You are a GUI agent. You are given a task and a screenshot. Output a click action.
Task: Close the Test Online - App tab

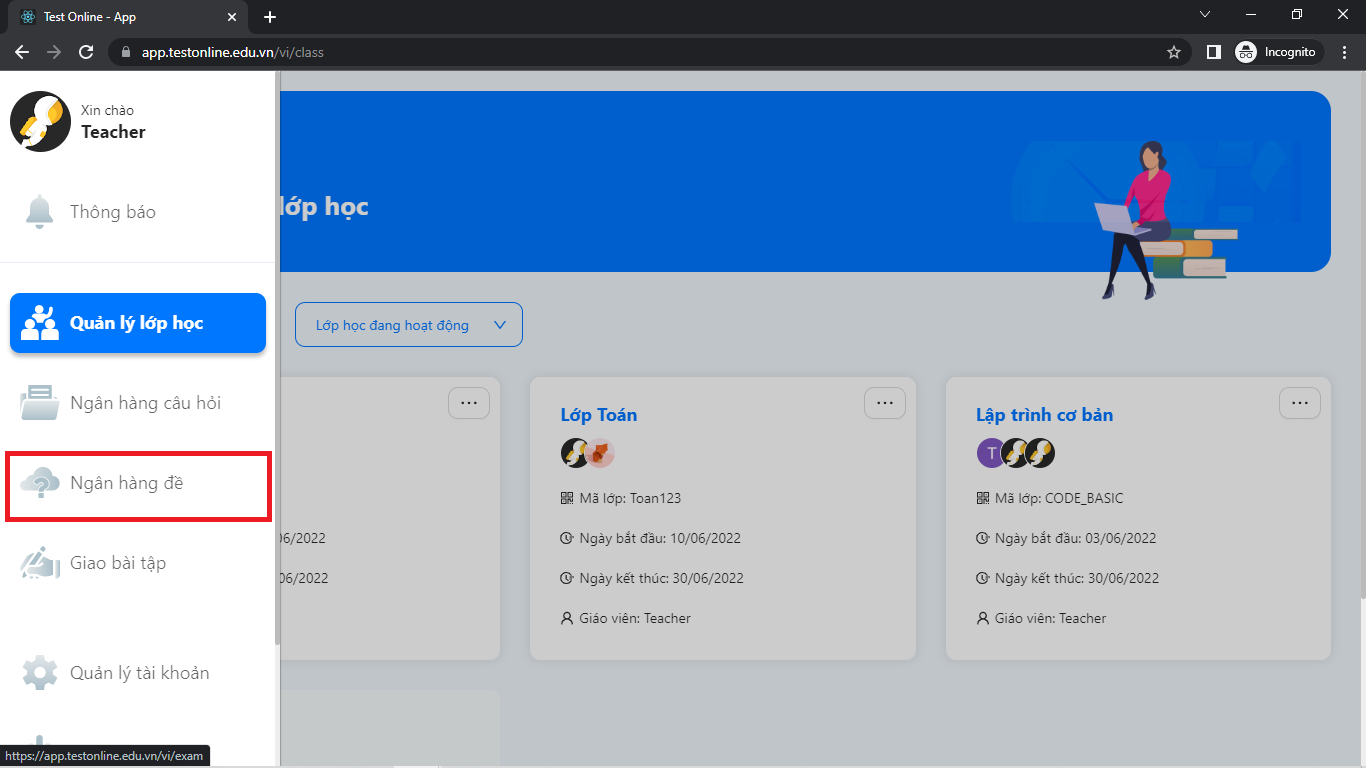click(x=232, y=17)
